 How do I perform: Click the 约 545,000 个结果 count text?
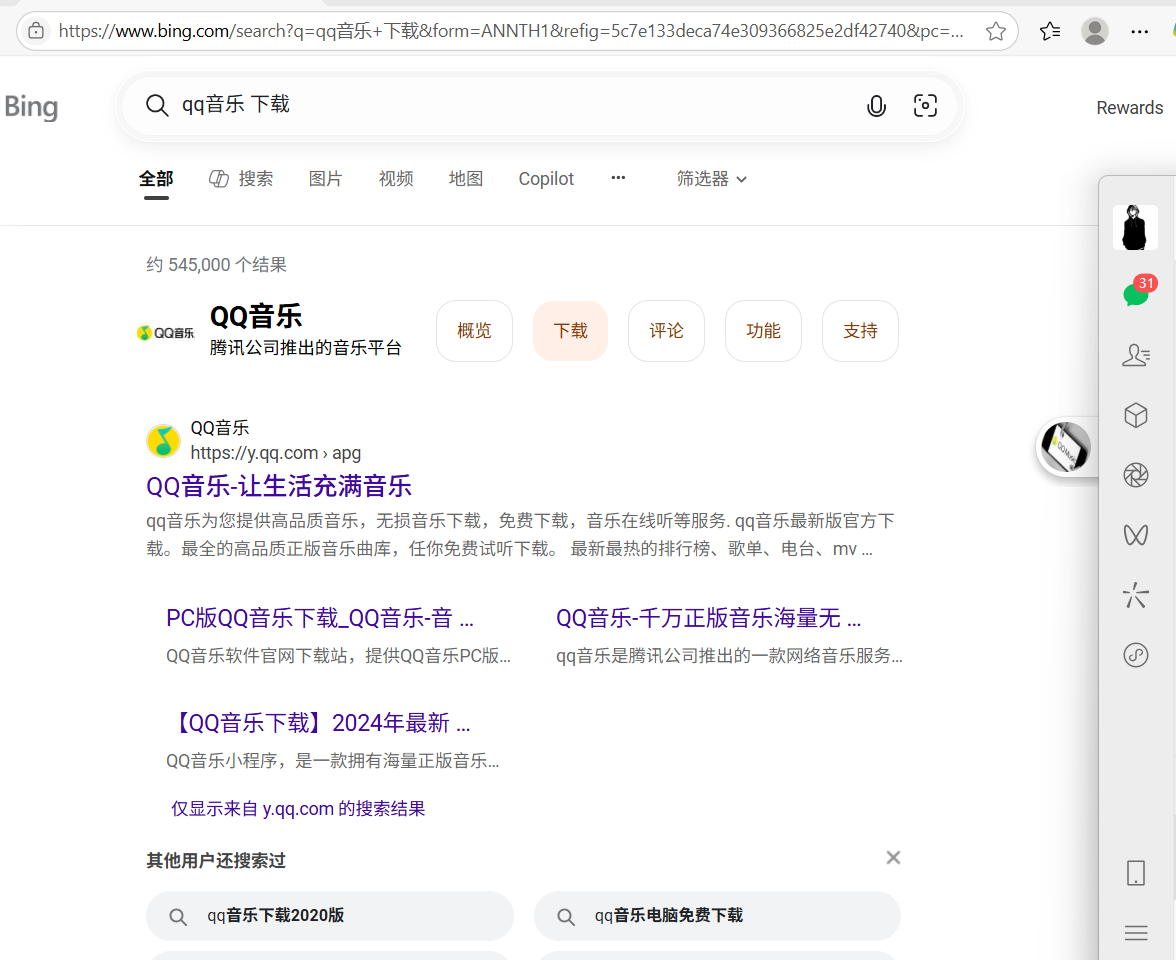coord(217,265)
